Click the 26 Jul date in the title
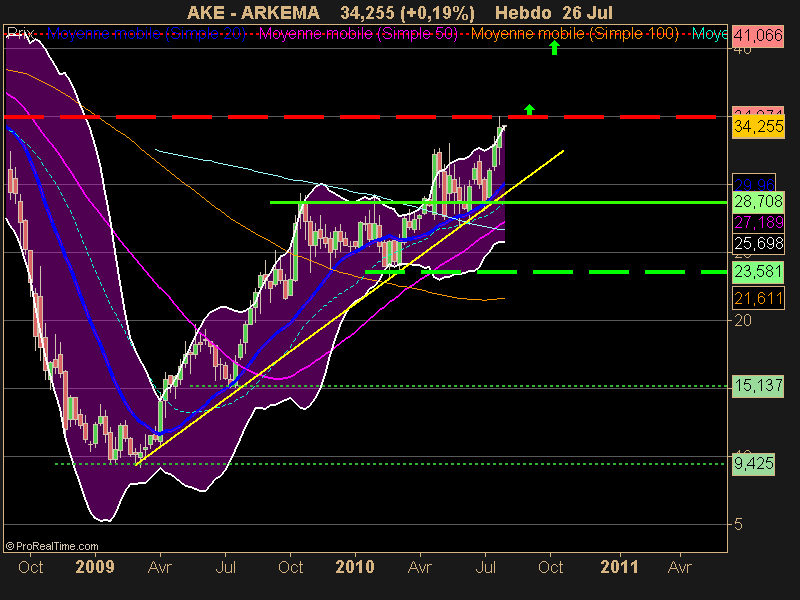800x600 pixels. (588, 12)
